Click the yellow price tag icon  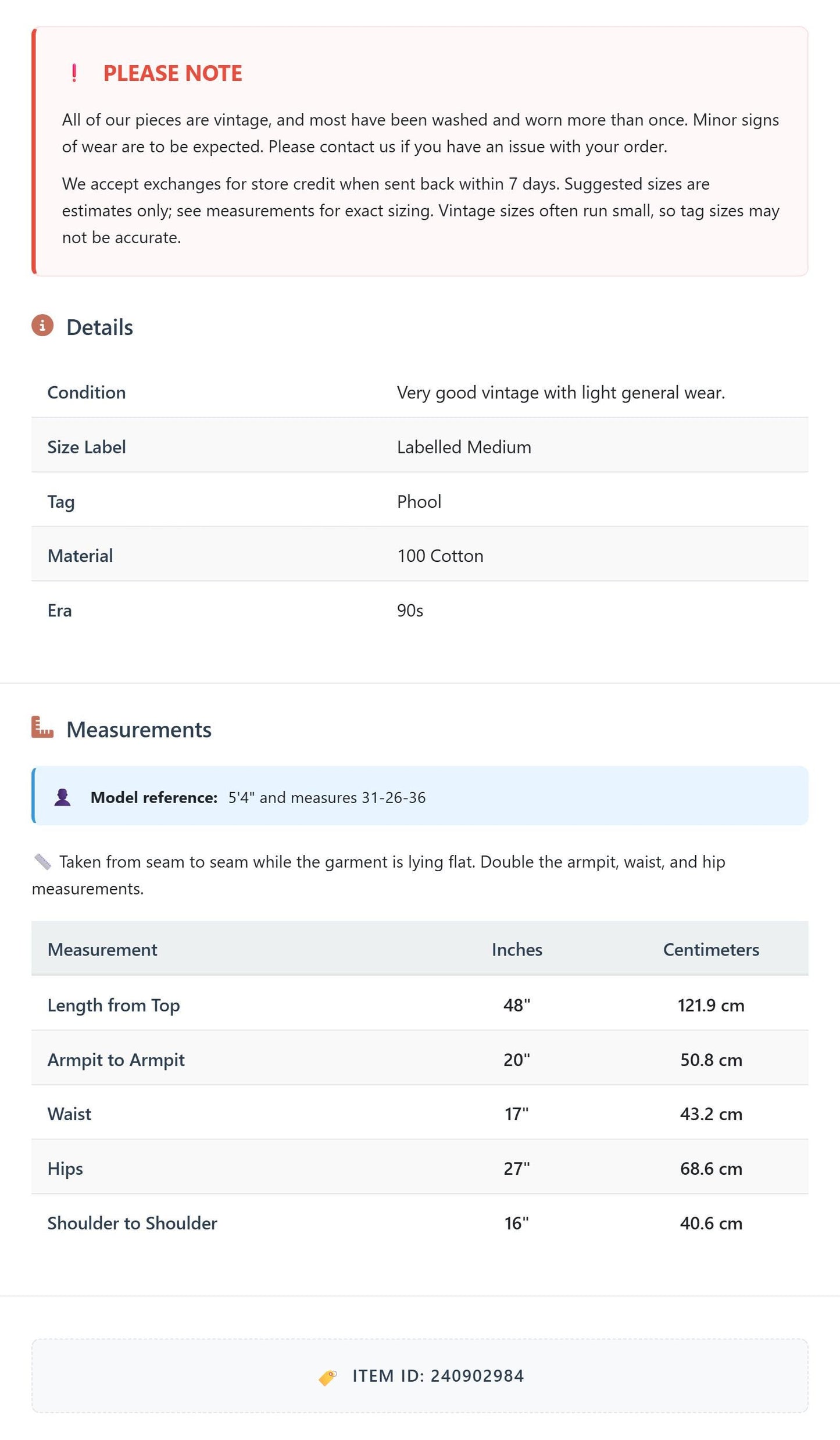coord(328,1377)
